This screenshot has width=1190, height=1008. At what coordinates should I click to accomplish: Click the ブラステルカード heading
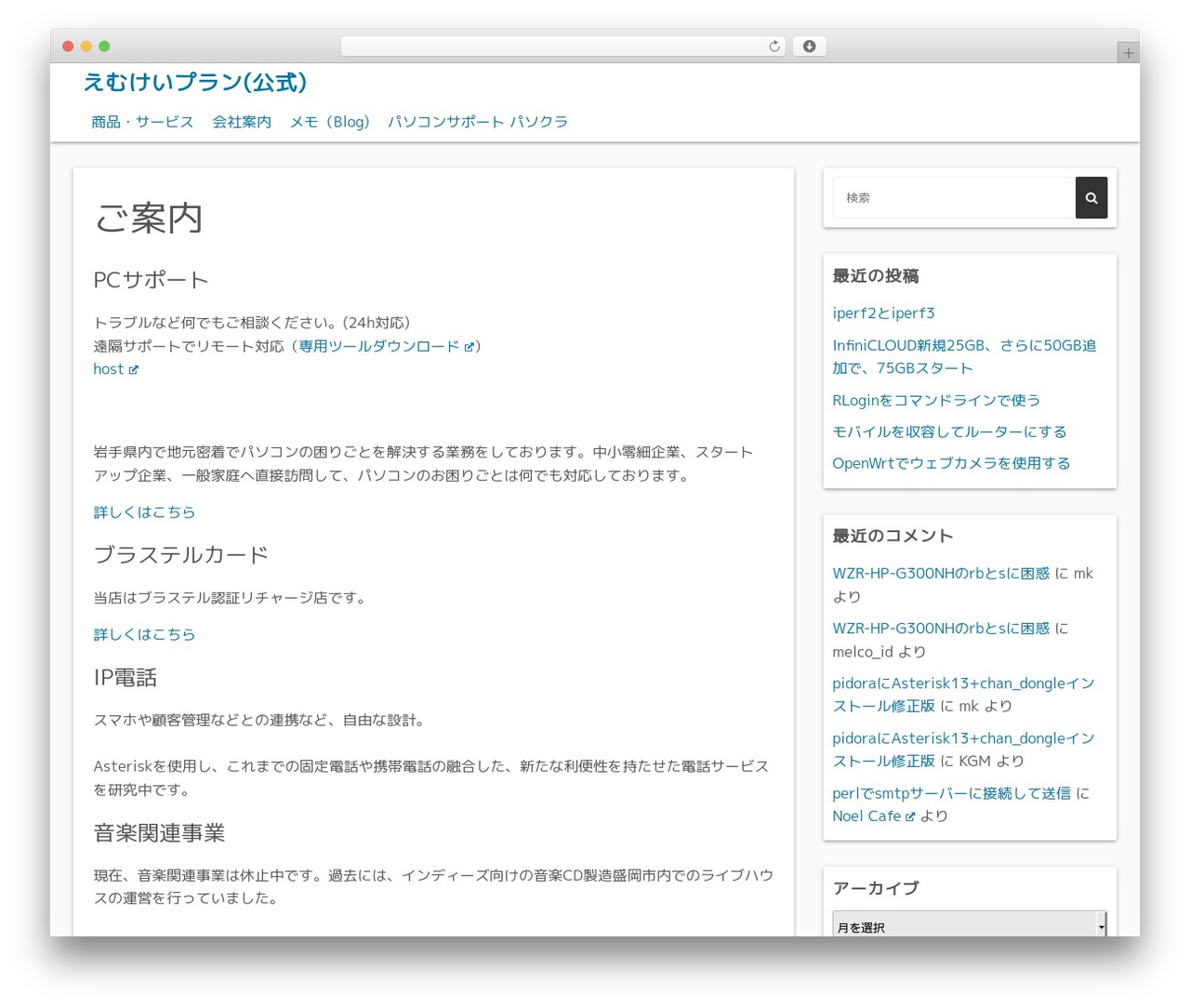pyautogui.click(x=181, y=555)
